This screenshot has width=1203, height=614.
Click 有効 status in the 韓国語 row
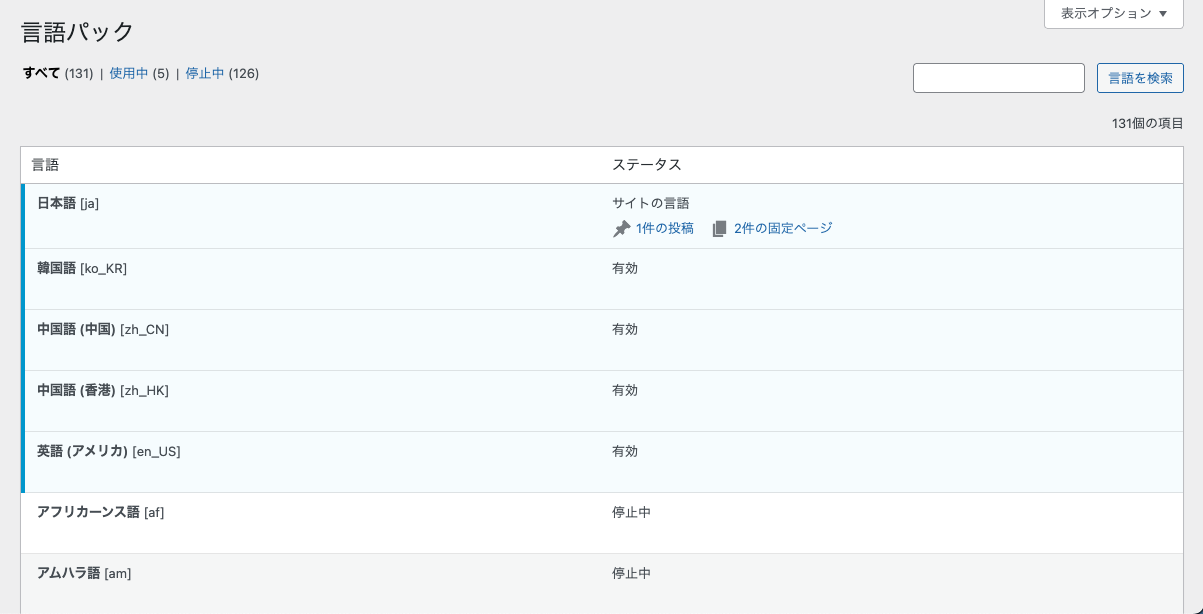[625, 268]
